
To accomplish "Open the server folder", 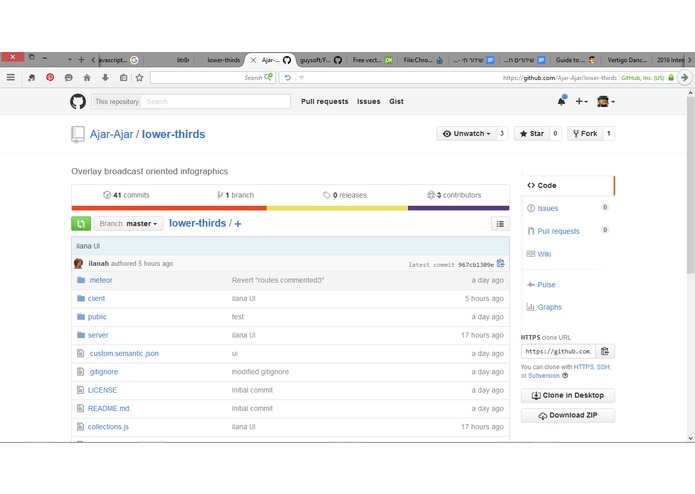I will click(98, 335).
